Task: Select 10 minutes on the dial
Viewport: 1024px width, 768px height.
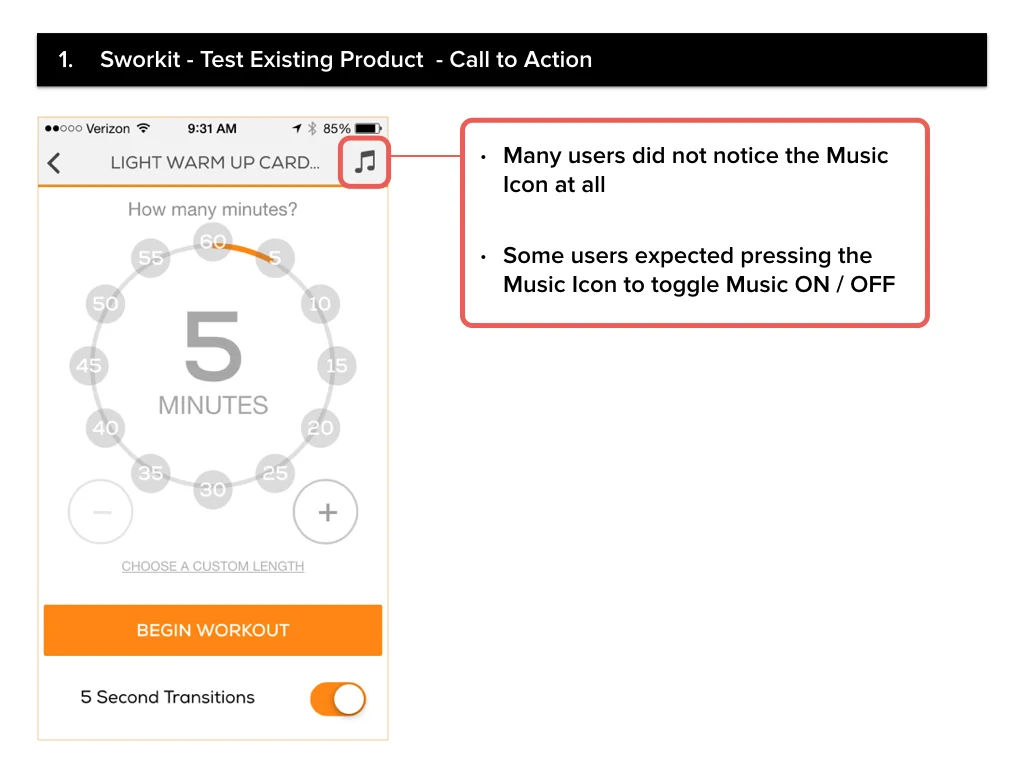Action: (320, 304)
